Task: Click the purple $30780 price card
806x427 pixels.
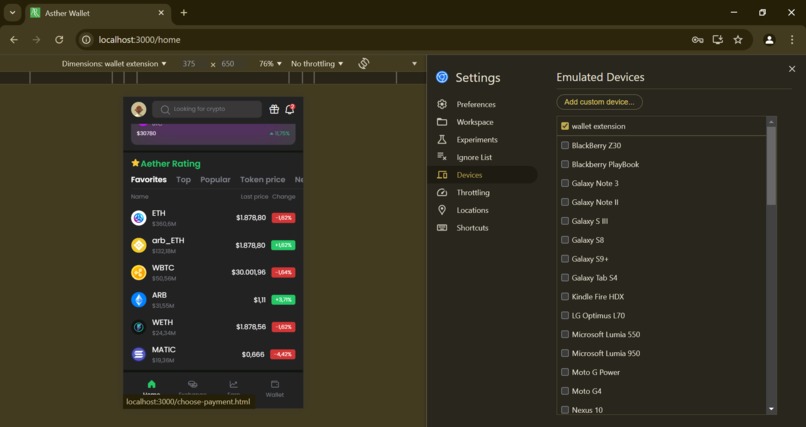Action: pyautogui.click(x=213, y=133)
